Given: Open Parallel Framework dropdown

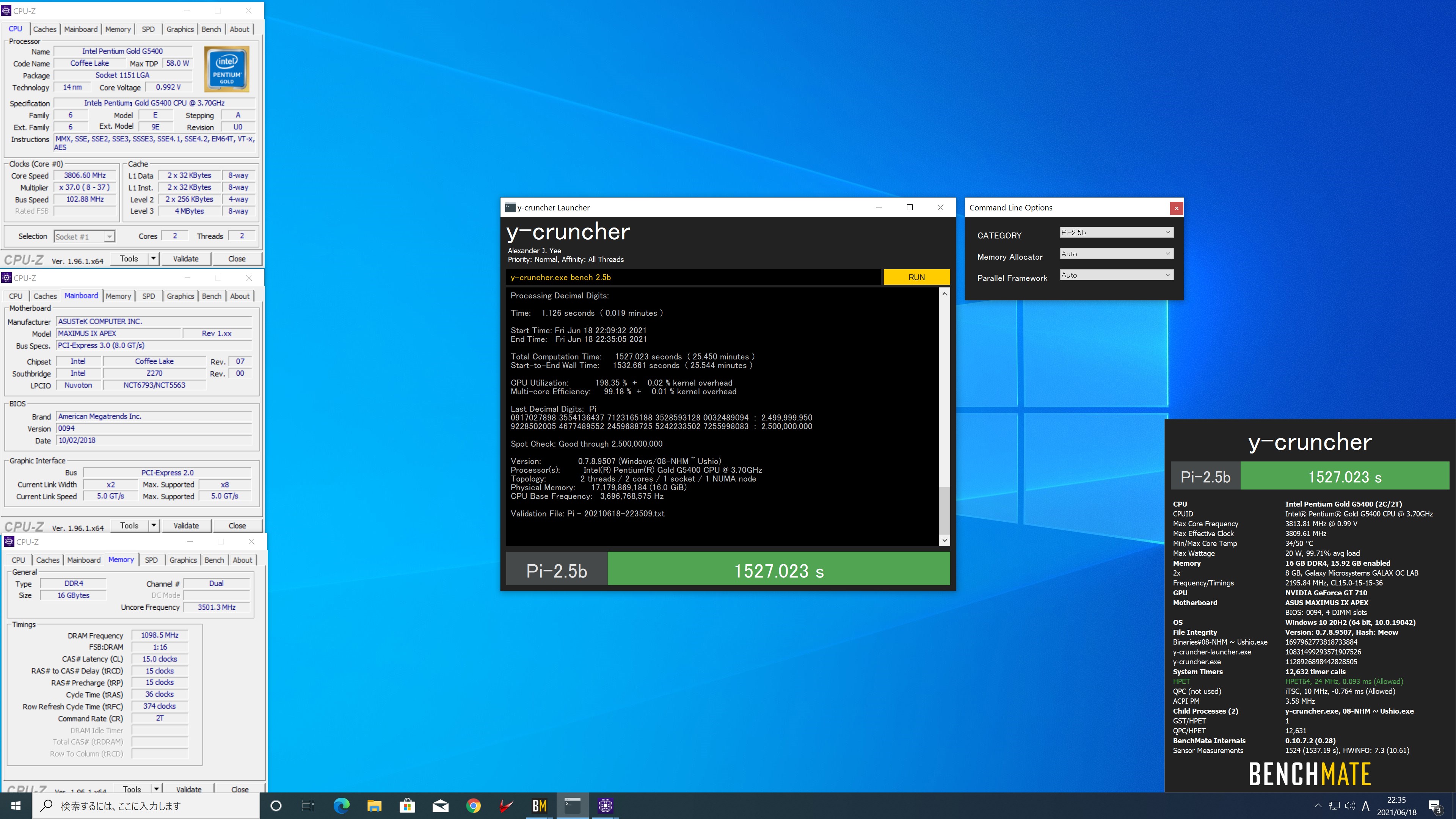Looking at the screenshot, I should click(x=1116, y=275).
